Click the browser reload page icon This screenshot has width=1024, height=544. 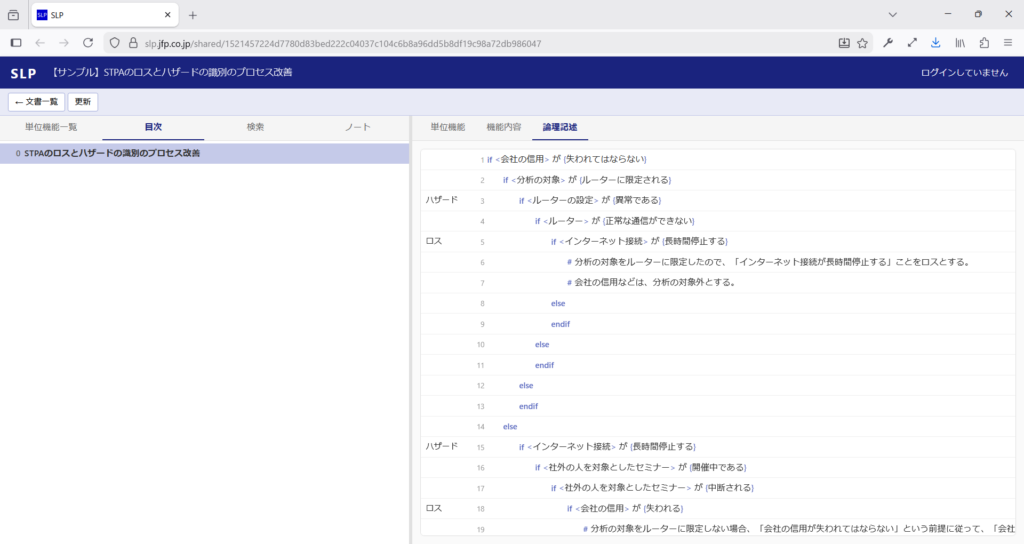88,43
